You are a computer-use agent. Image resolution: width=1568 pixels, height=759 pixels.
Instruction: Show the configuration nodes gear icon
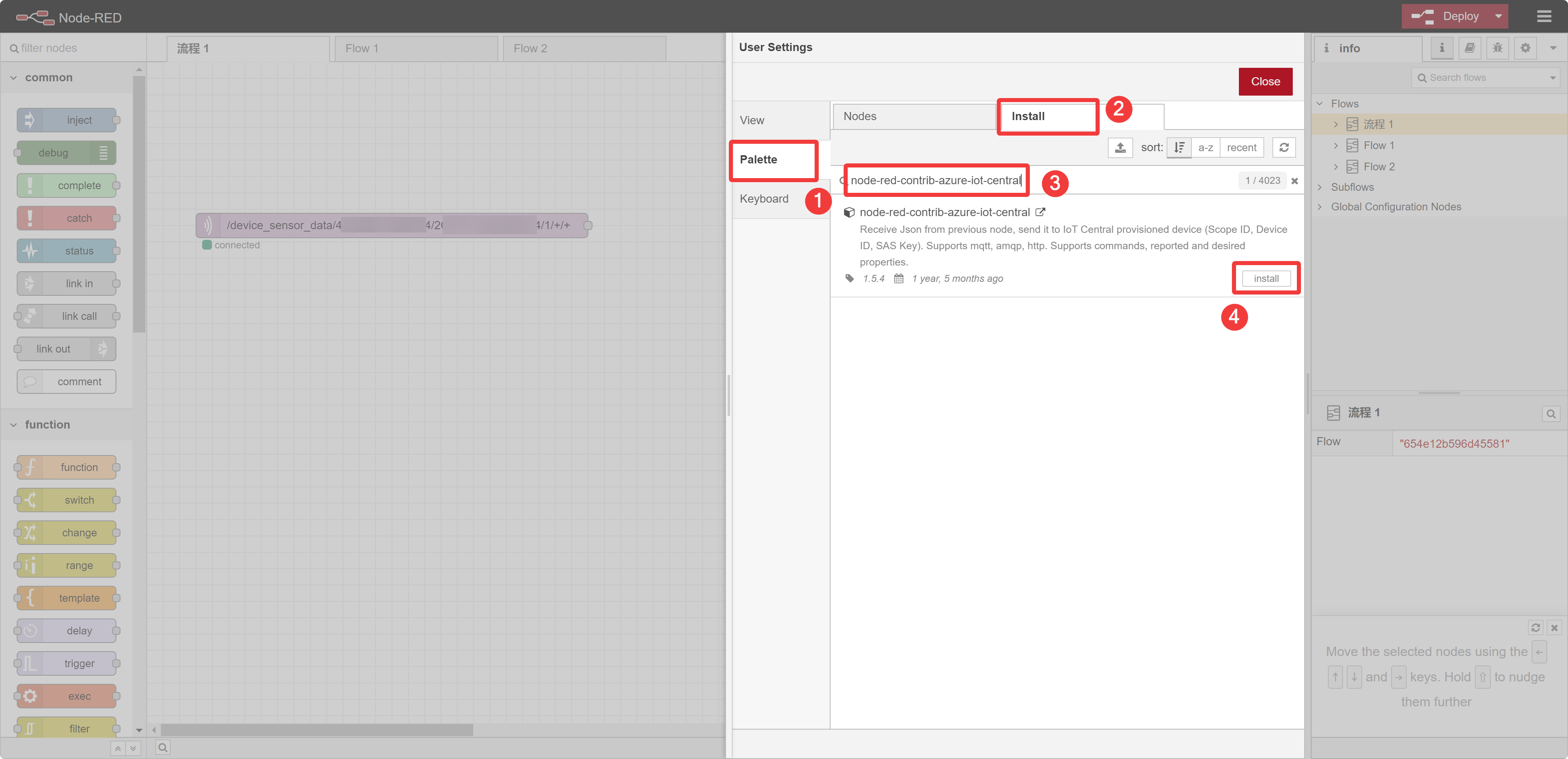point(1526,48)
